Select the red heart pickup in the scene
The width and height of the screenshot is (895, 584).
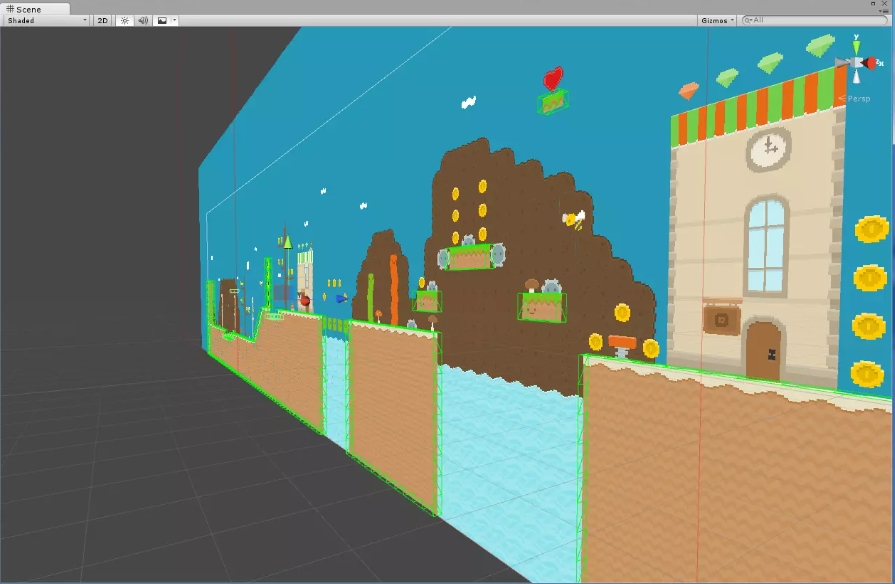[x=552, y=76]
